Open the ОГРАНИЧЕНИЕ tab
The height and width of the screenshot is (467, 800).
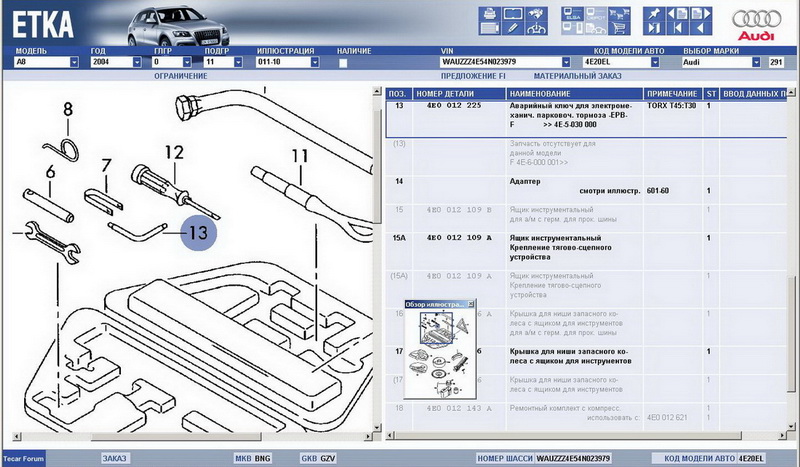click(x=180, y=75)
